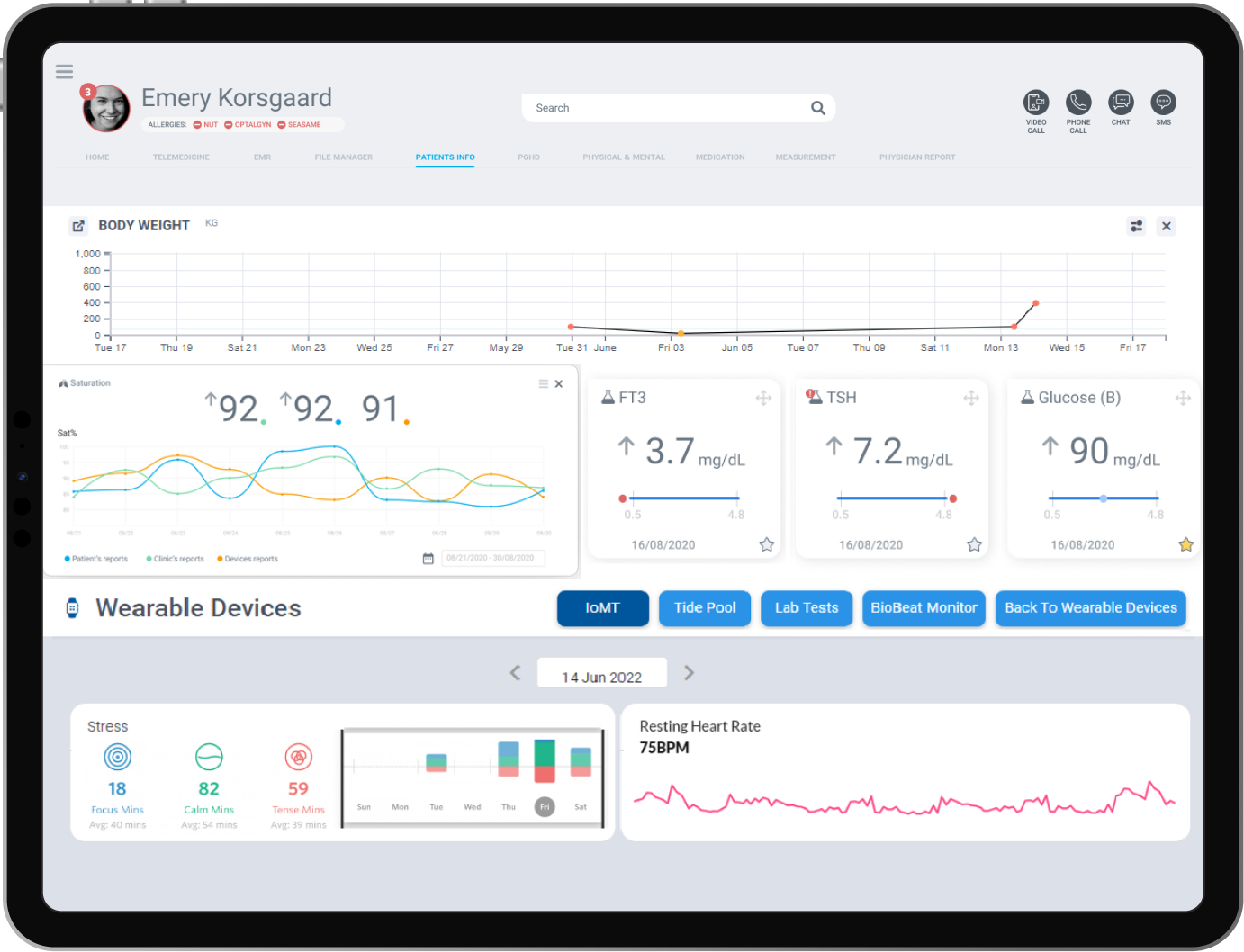Image resolution: width=1244 pixels, height=952 pixels.
Task: Click Back To Wearable Devices
Action: click(x=1091, y=608)
